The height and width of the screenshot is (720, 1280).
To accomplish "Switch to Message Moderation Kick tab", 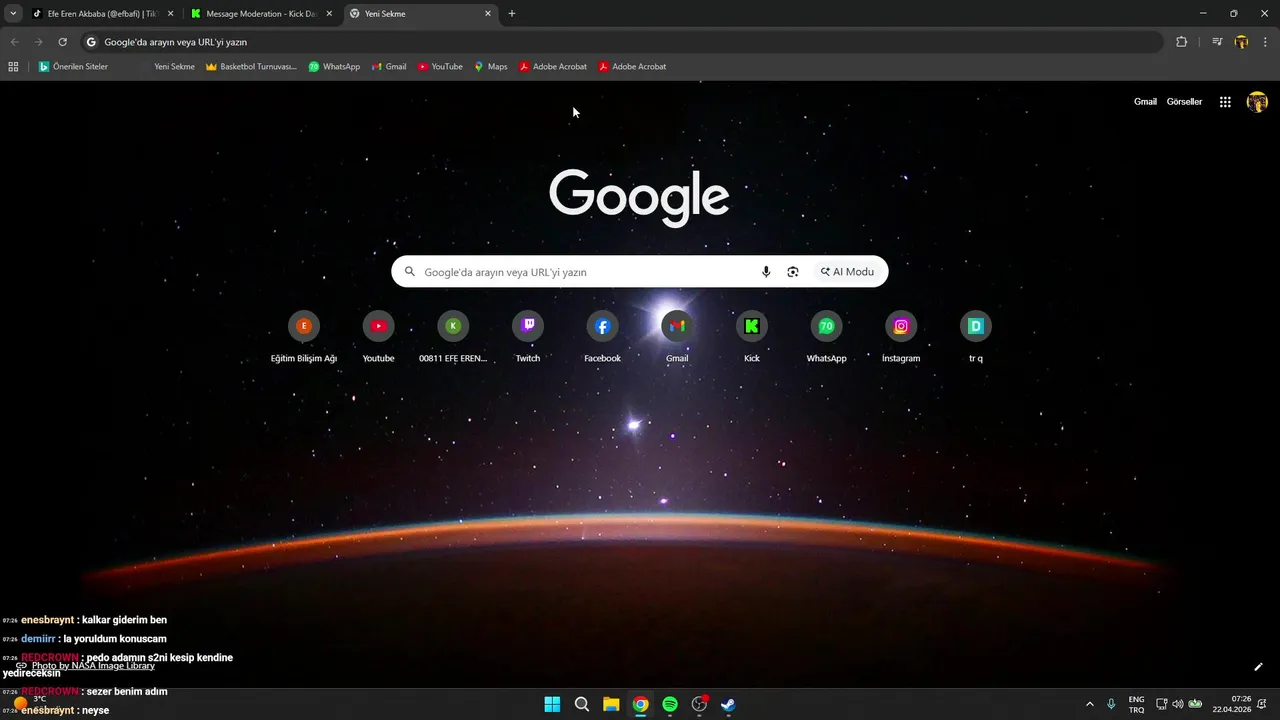I will click(262, 14).
